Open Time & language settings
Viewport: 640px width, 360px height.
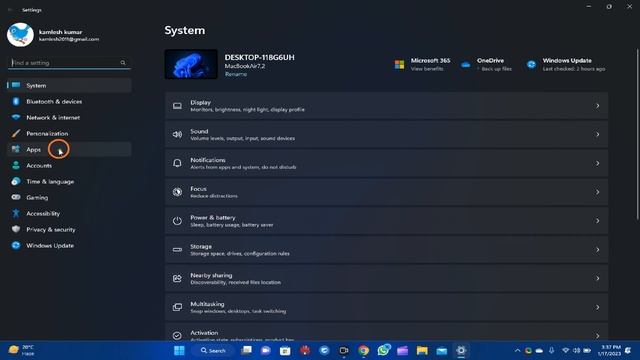[x=69, y=181]
